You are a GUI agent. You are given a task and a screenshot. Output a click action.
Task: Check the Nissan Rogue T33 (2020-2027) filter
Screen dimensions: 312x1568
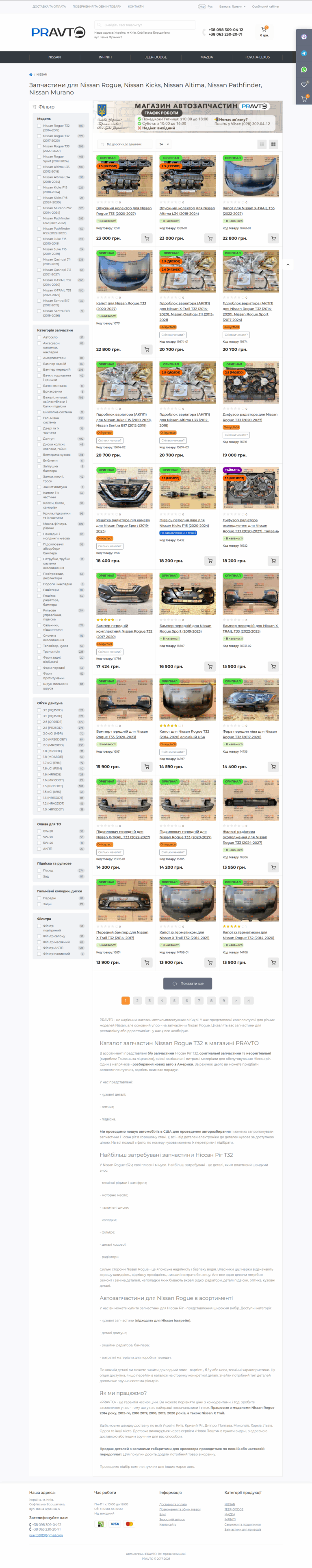pos(39,147)
